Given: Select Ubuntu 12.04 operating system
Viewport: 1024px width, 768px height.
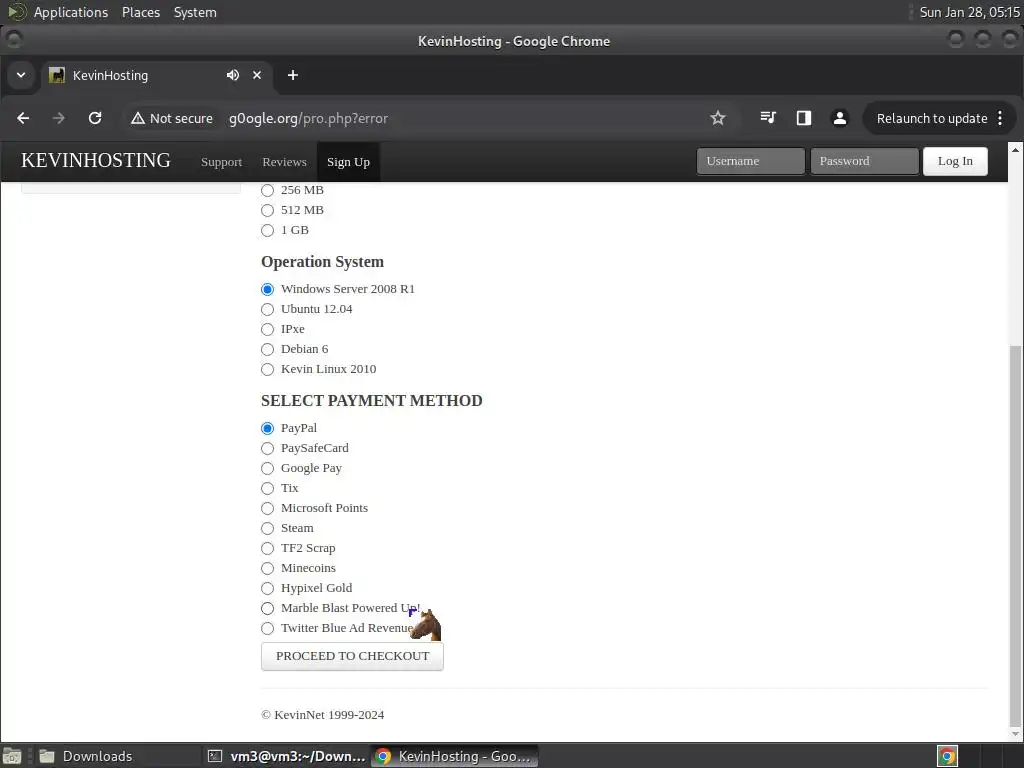Looking at the screenshot, I should click(267, 310).
